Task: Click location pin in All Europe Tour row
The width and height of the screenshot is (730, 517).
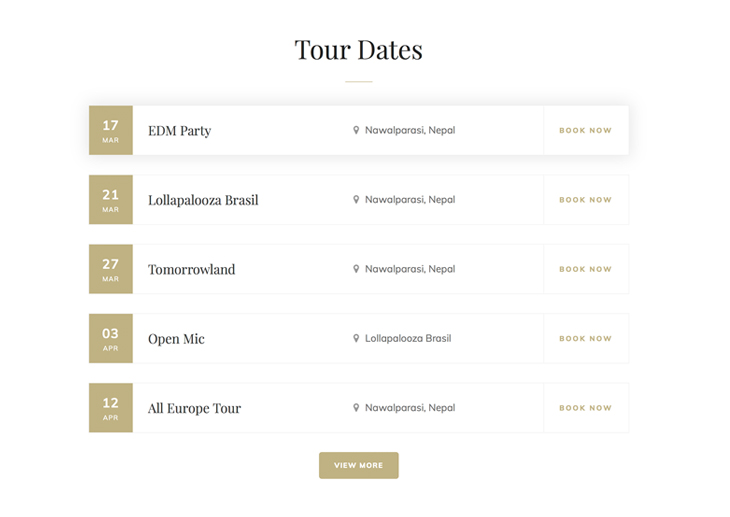Action: click(356, 408)
